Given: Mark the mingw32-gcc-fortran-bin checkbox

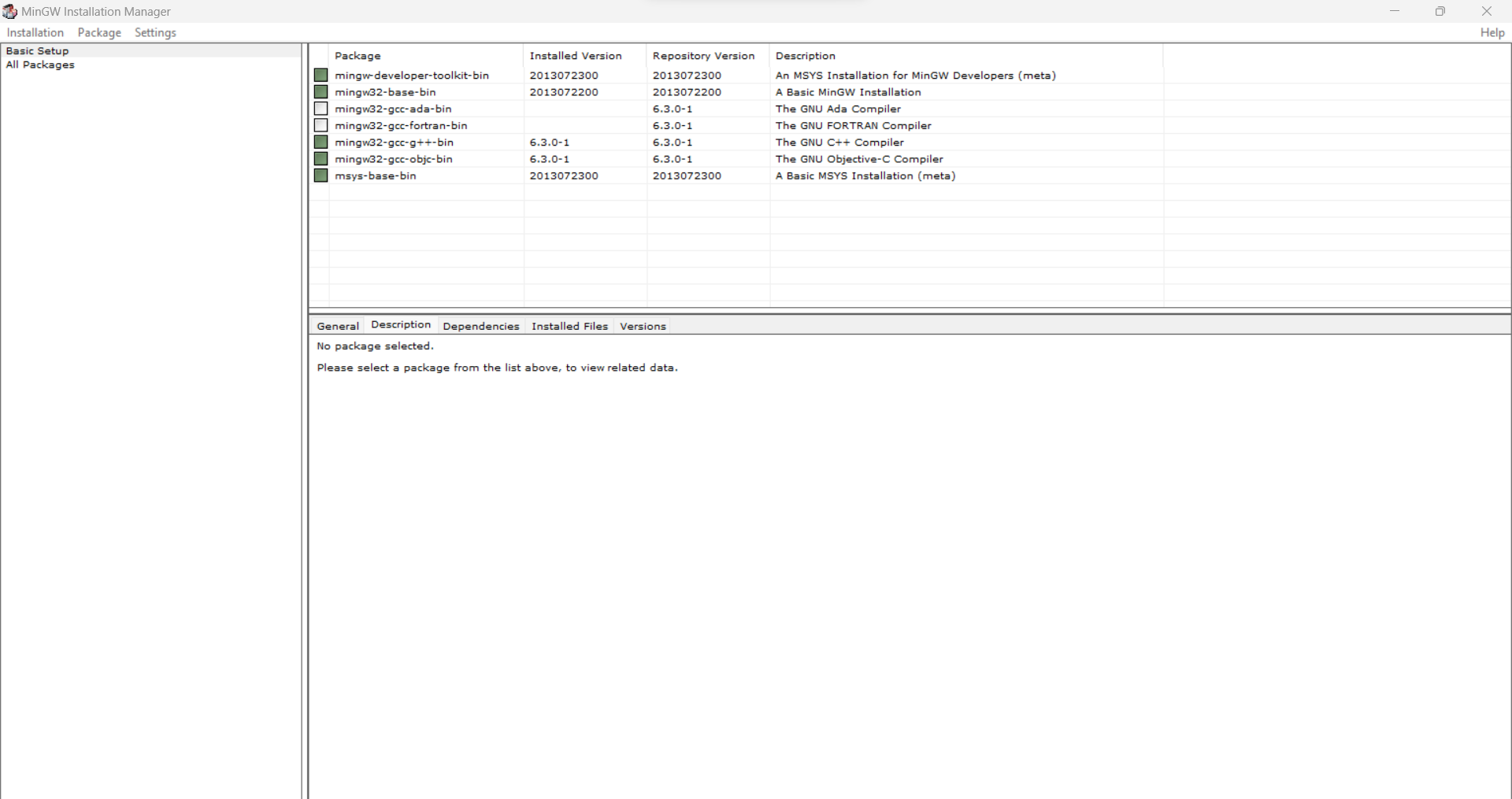Looking at the screenshot, I should 321,125.
